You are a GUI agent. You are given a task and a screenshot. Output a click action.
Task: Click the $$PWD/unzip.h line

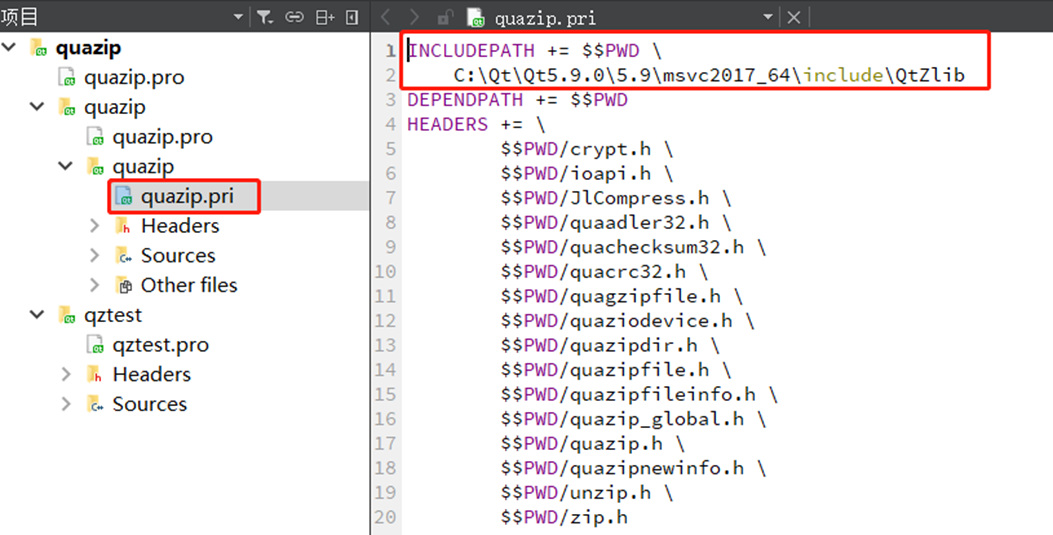coord(587,492)
